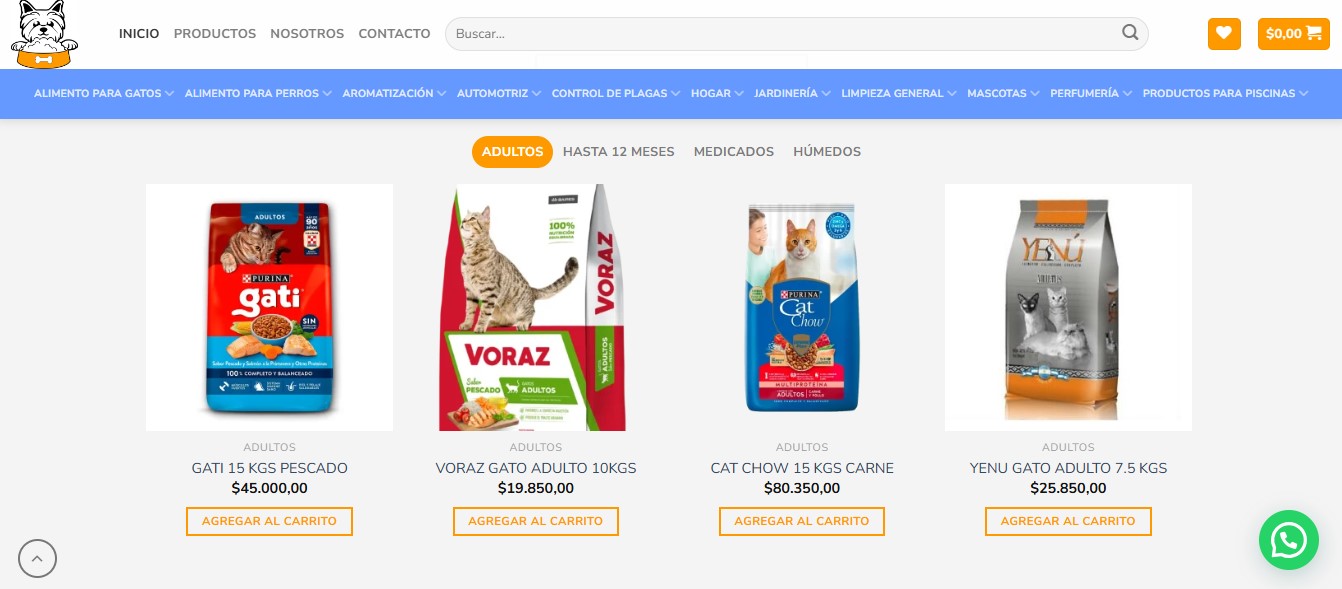
Task: Click the dog logo in header
Action: pyautogui.click(x=44, y=34)
